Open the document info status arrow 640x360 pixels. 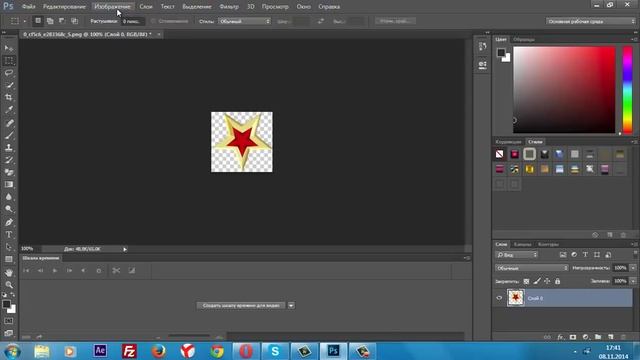click(125, 249)
